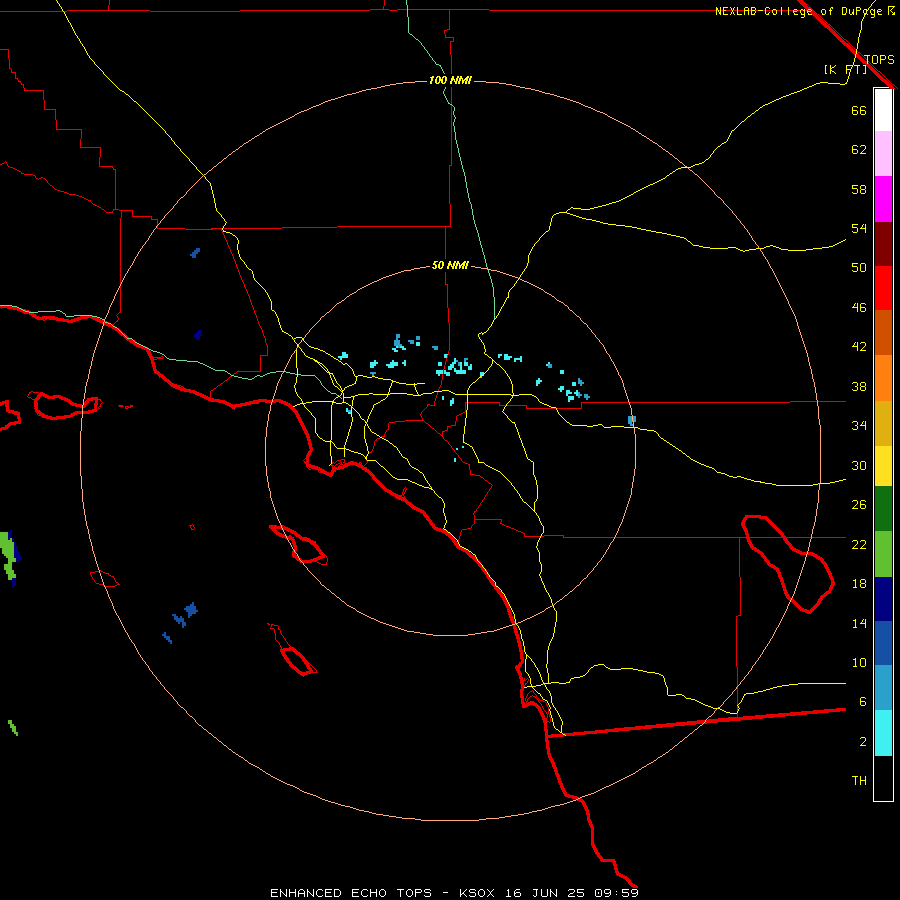Click the TOPS legend title
Image resolution: width=900 pixels, height=900 pixels.
pos(879,60)
